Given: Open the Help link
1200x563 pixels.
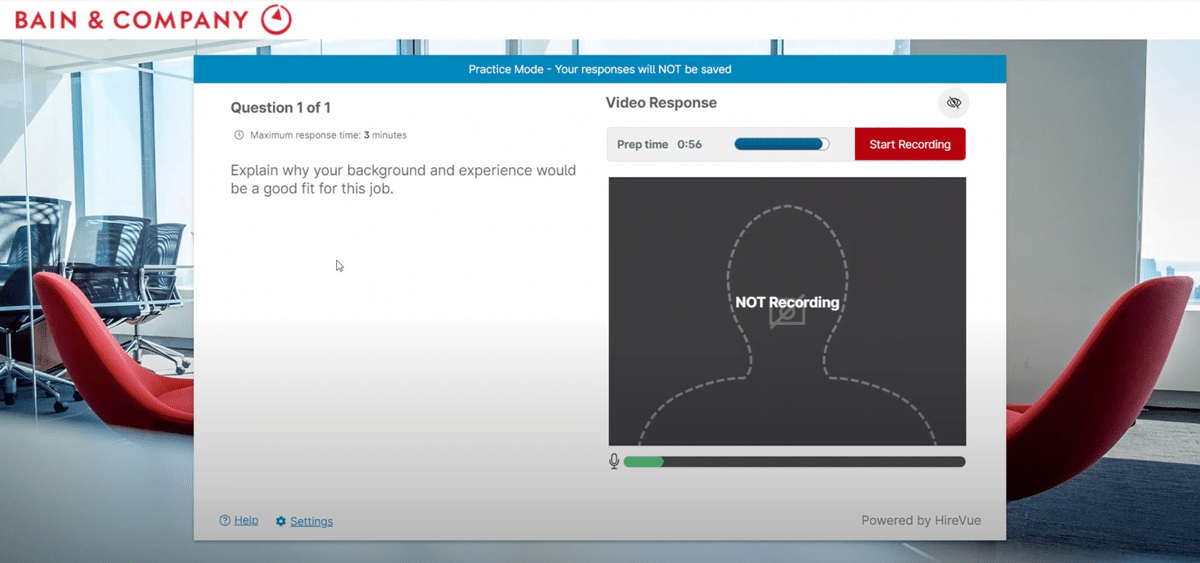Looking at the screenshot, I should (246, 521).
